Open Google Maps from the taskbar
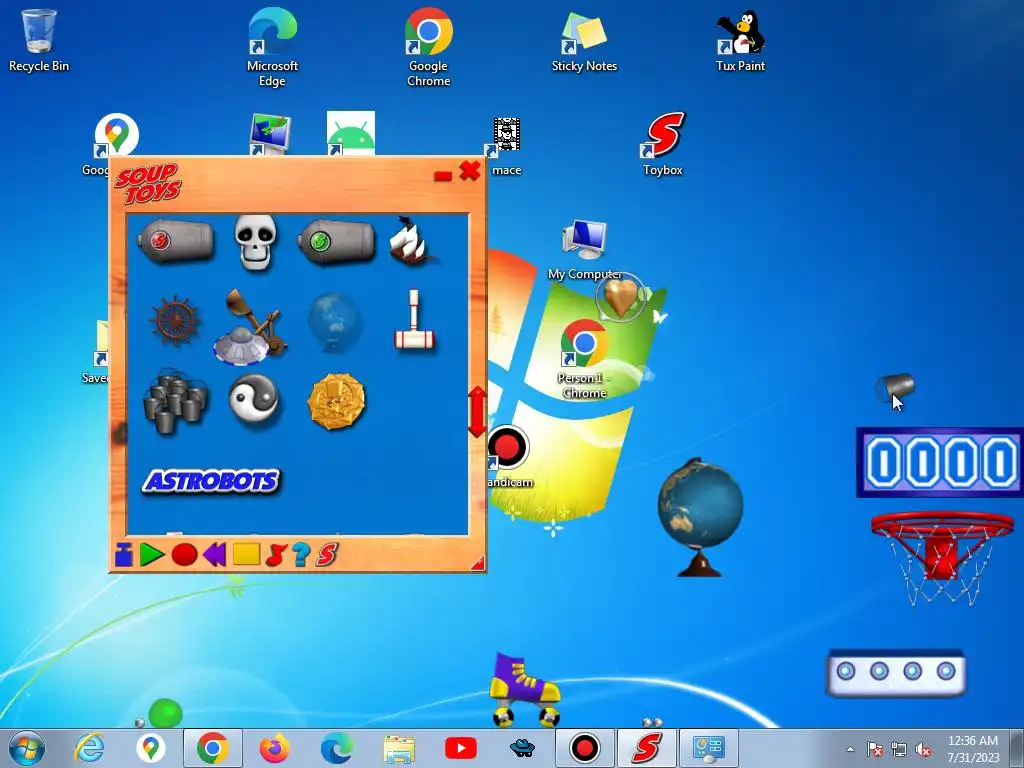1024x768 pixels. coord(151,748)
